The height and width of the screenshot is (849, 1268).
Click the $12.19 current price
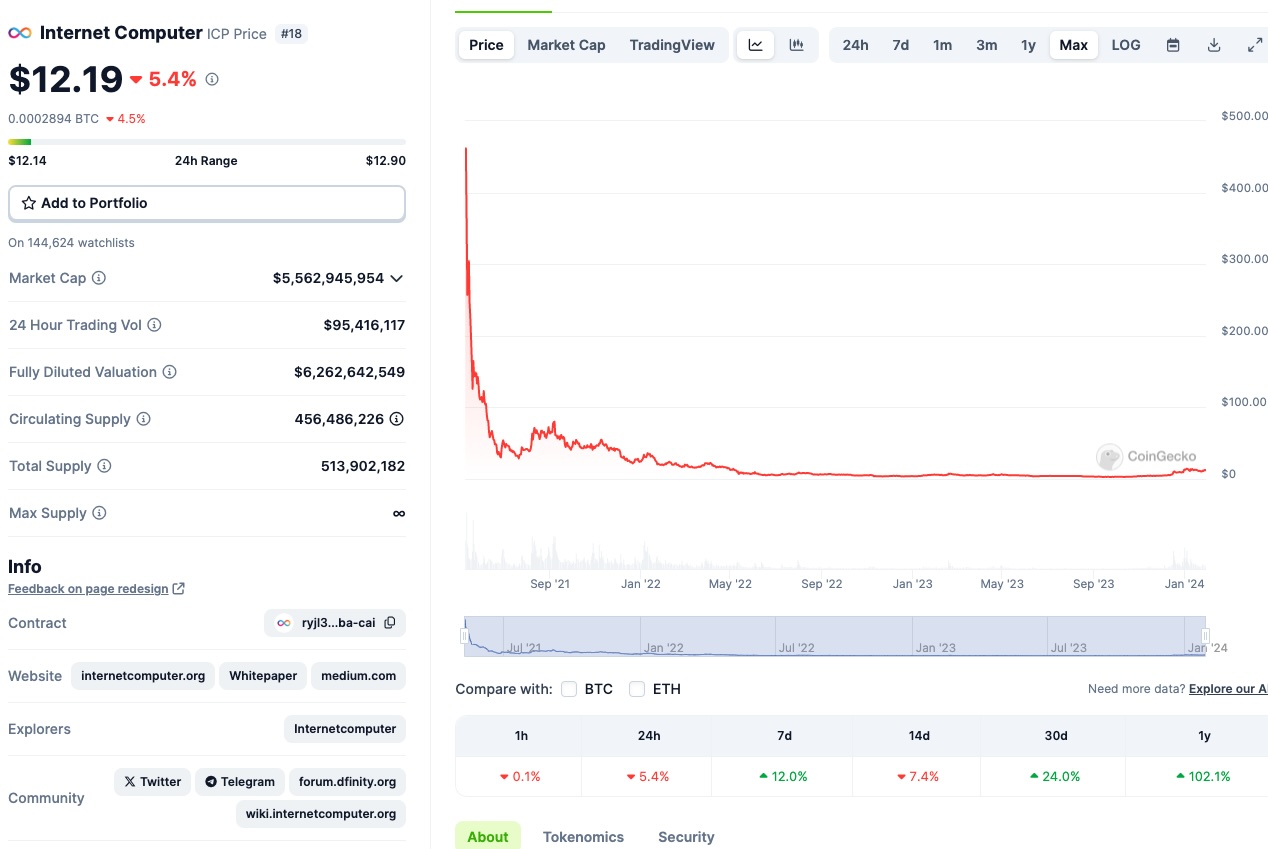[66, 79]
